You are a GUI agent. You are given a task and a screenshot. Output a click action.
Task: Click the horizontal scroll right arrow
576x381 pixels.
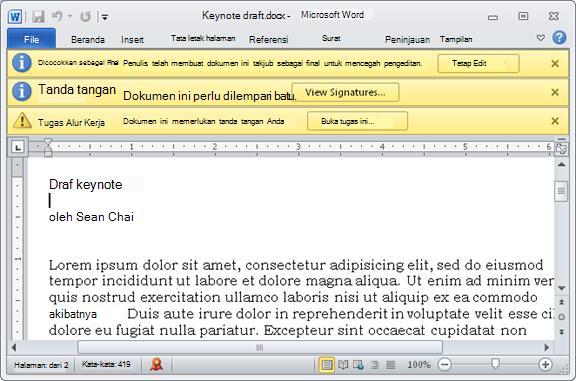tap(547, 347)
